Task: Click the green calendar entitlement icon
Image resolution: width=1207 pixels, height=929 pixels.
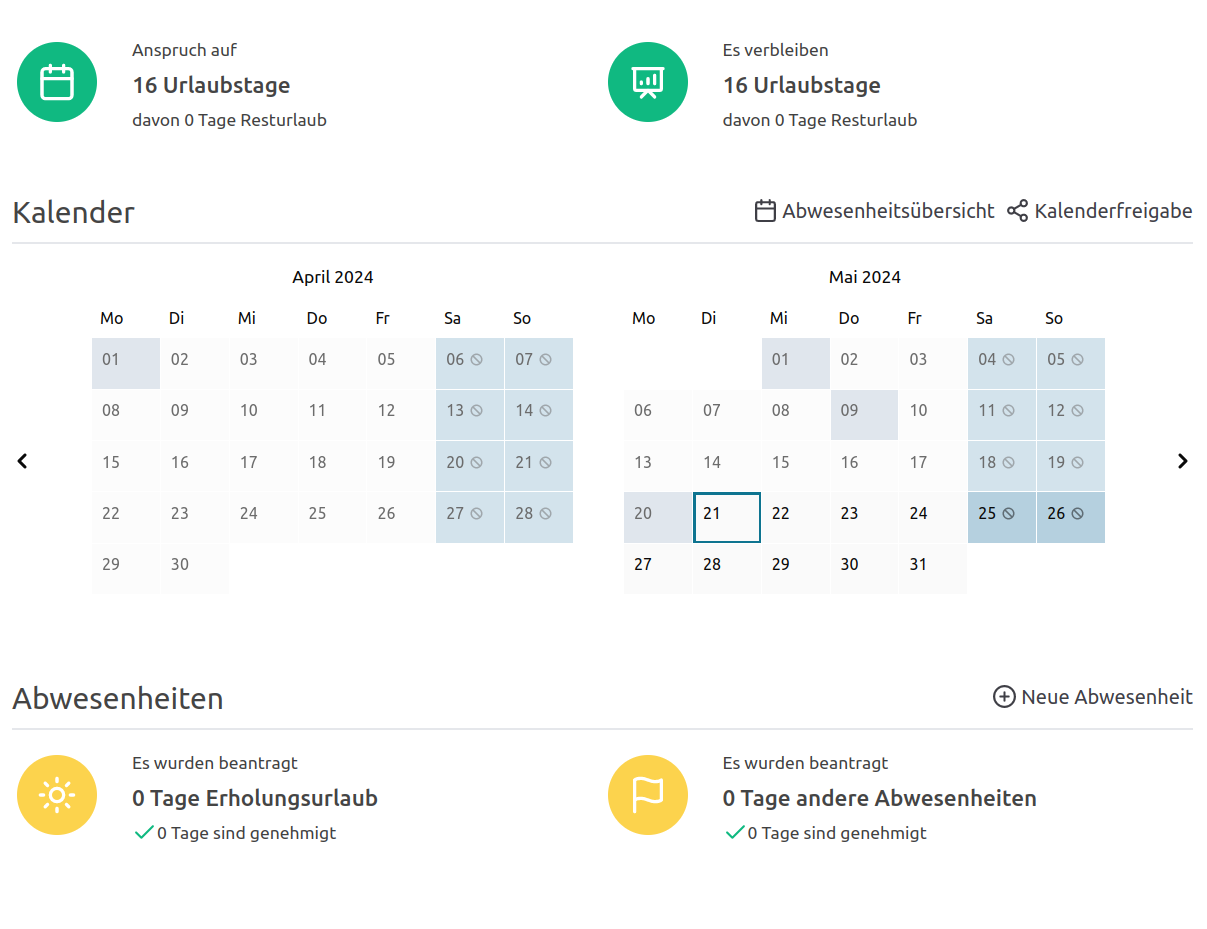Action: (57, 82)
